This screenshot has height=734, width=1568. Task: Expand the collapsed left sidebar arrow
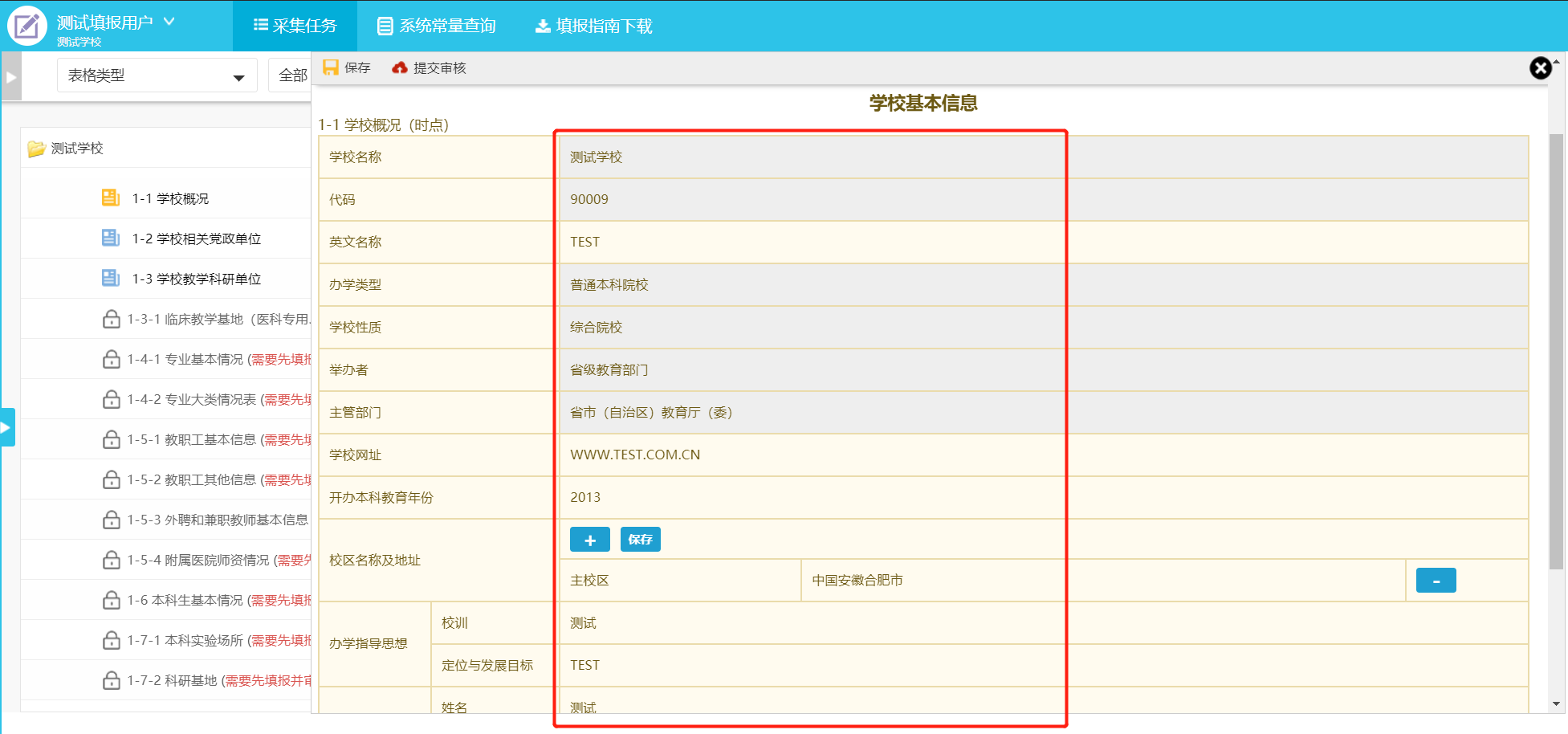(11, 77)
